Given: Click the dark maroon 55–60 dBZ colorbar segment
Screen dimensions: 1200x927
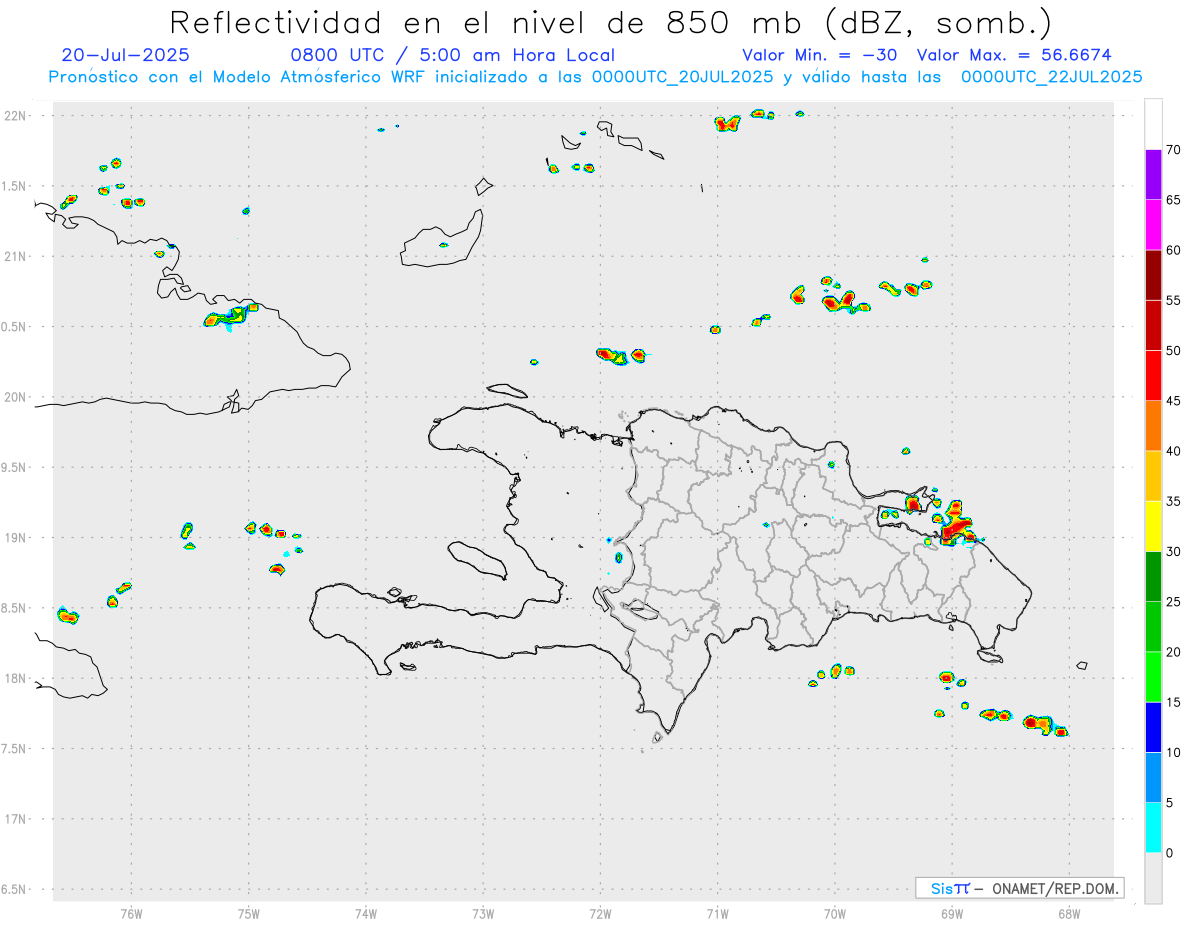Looking at the screenshot, I should point(1153,275).
